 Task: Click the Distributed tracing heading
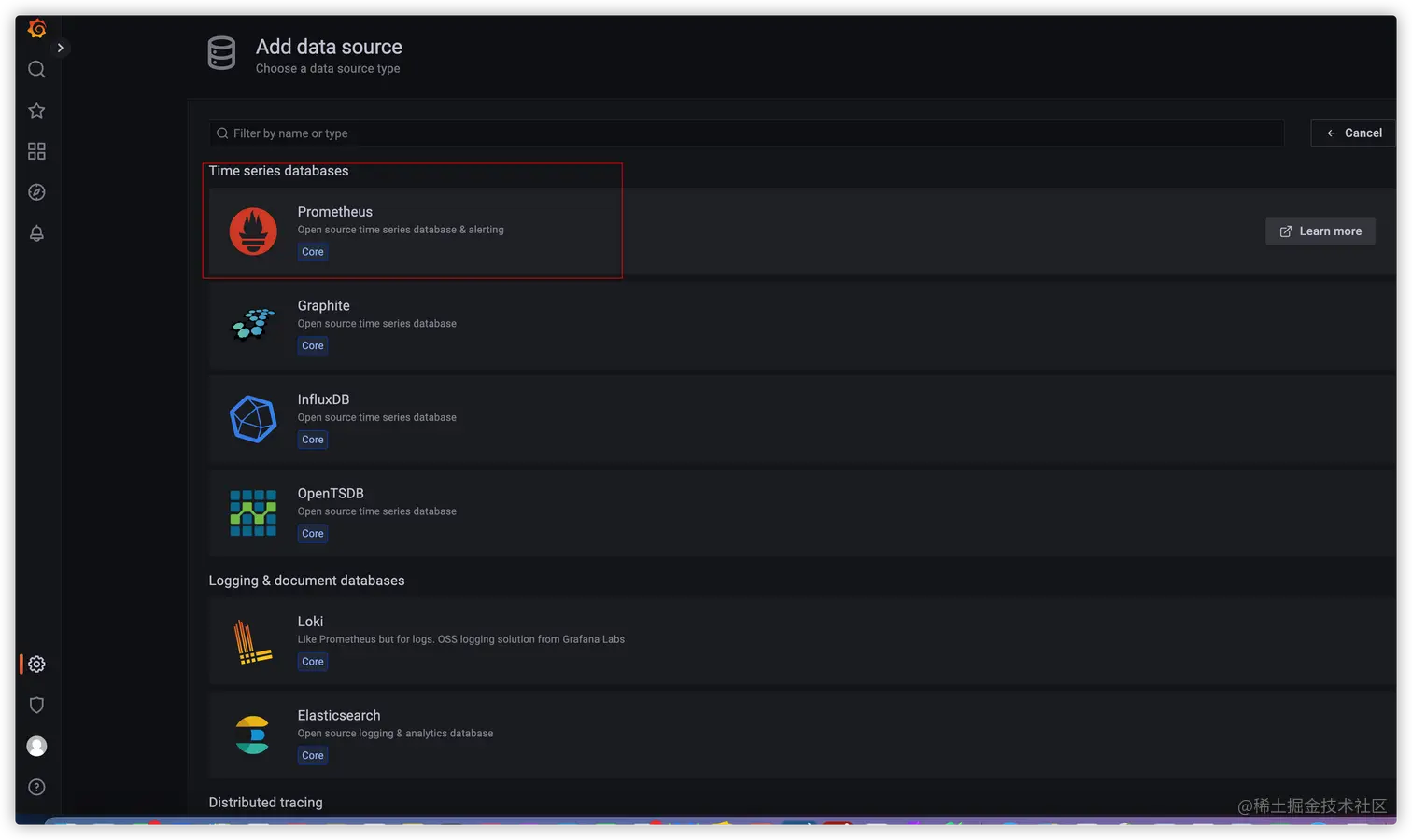(265, 803)
